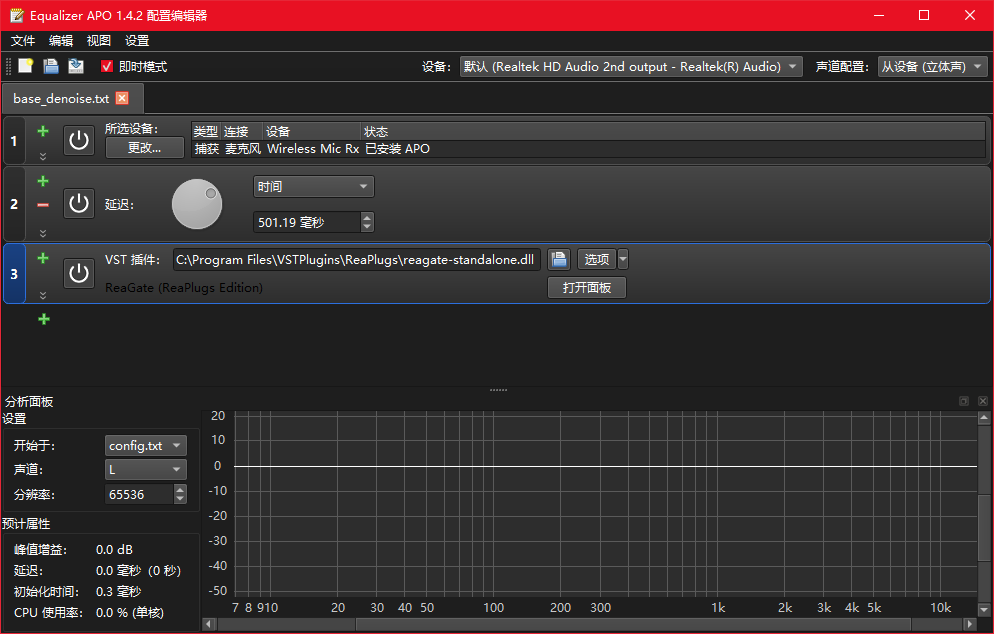The image size is (994, 634).
Task: Minimize the Equalizer APO window
Action: pyautogui.click(x=879, y=15)
